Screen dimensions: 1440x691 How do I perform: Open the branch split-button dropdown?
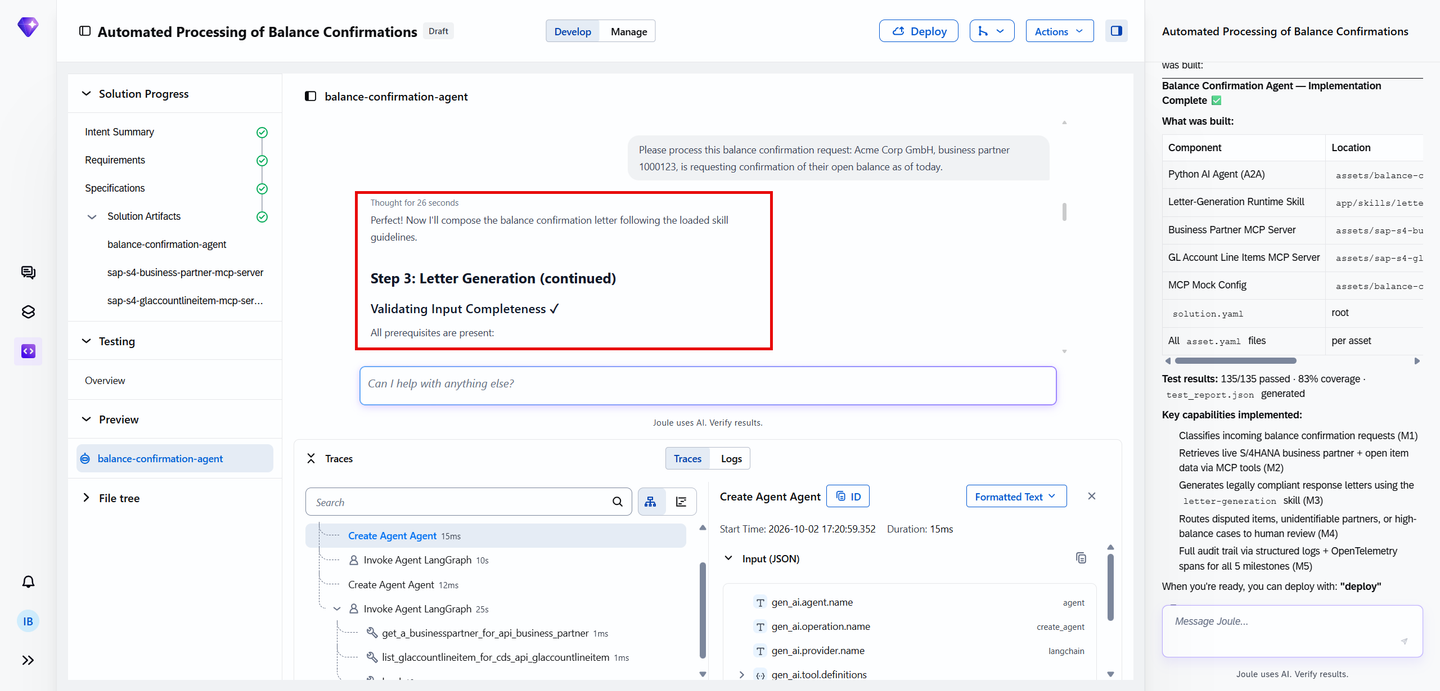click(x=992, y=31)
